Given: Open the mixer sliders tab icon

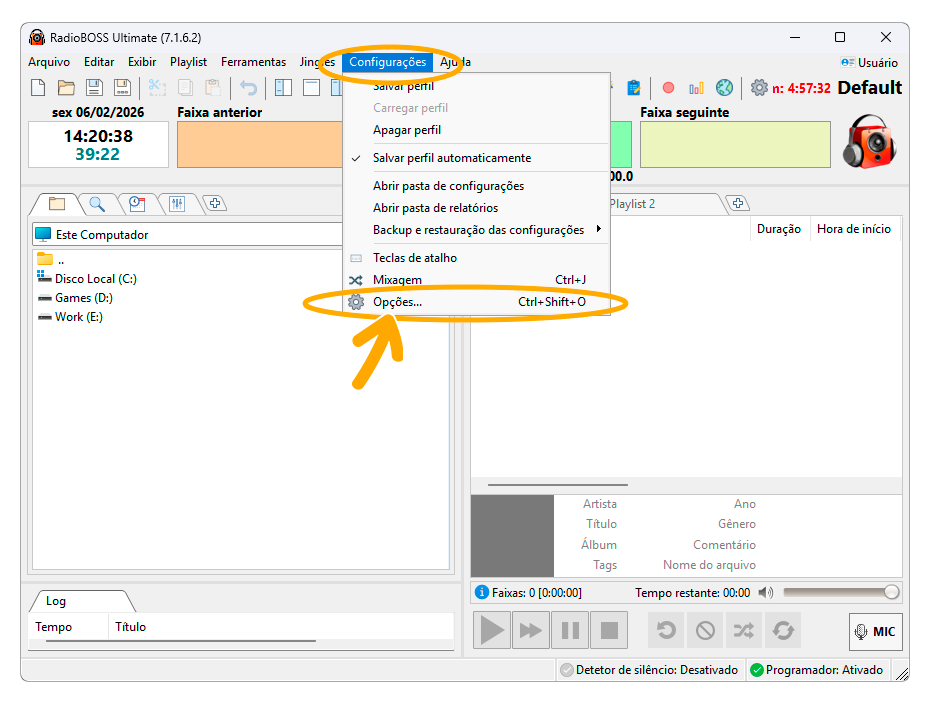Looking at the screenshot, I should click(177, 204).
